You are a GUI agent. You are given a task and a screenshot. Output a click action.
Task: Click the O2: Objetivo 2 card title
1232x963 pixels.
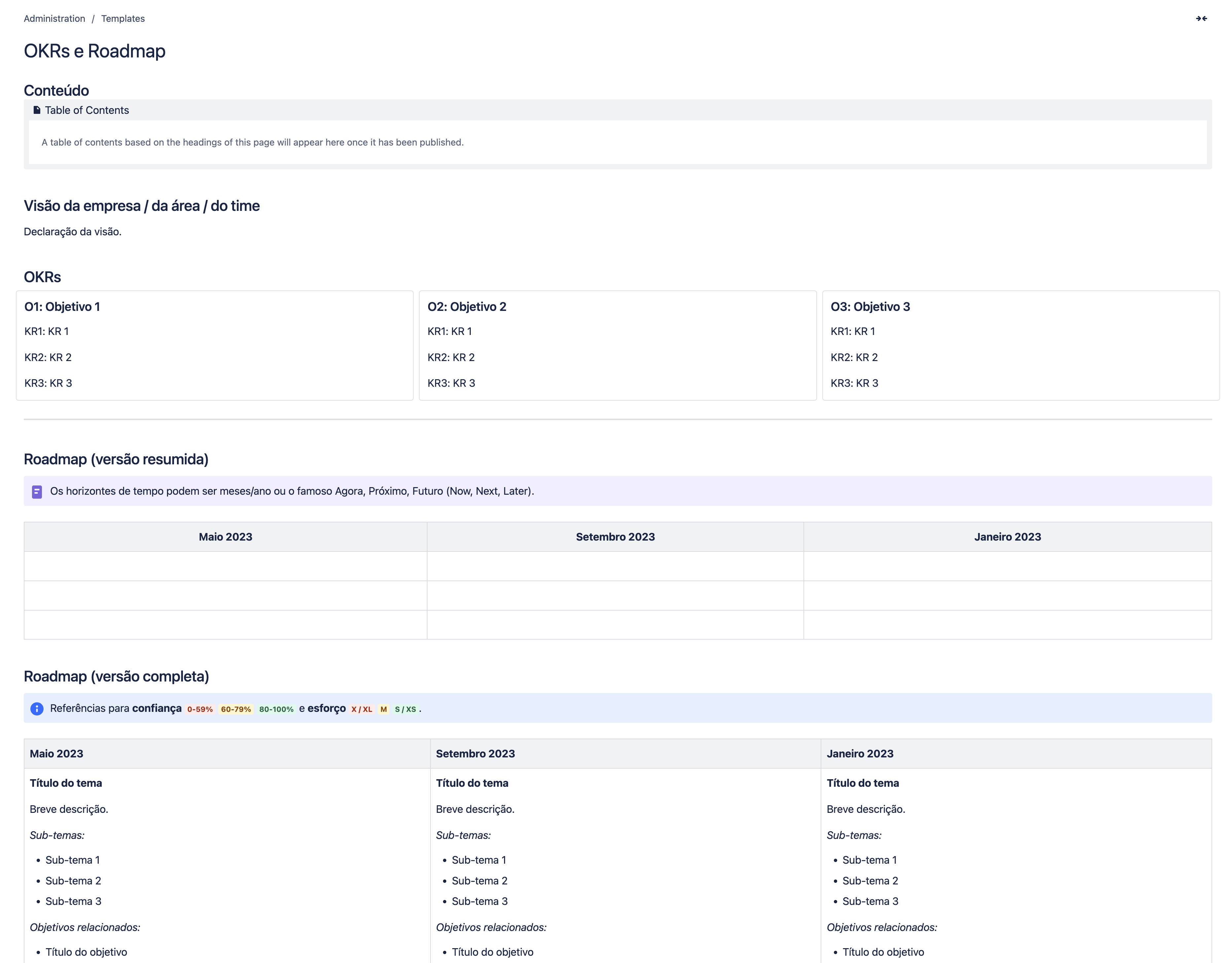(467, 307)
